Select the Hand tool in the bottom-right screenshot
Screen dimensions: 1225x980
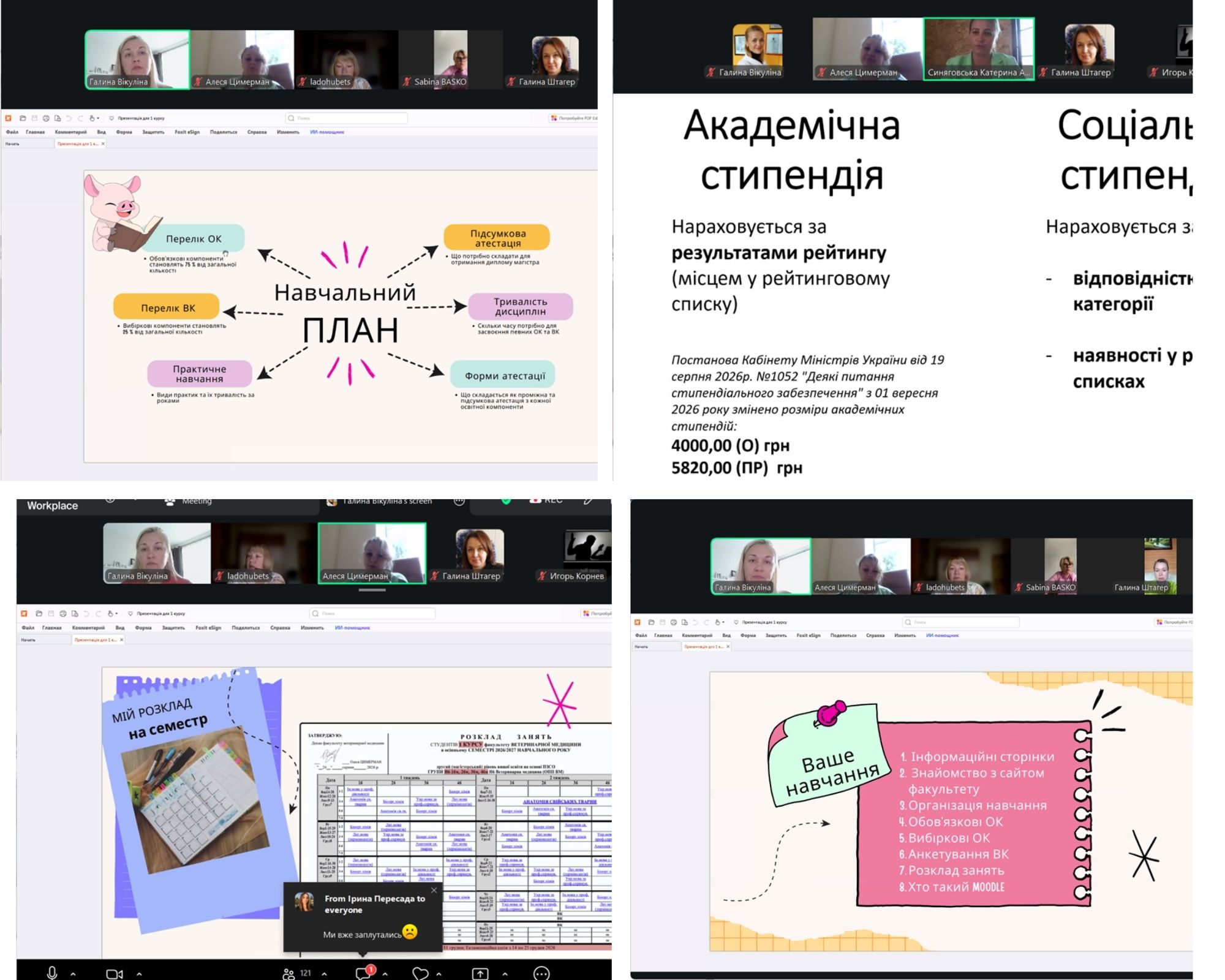(x=717, y=622)
